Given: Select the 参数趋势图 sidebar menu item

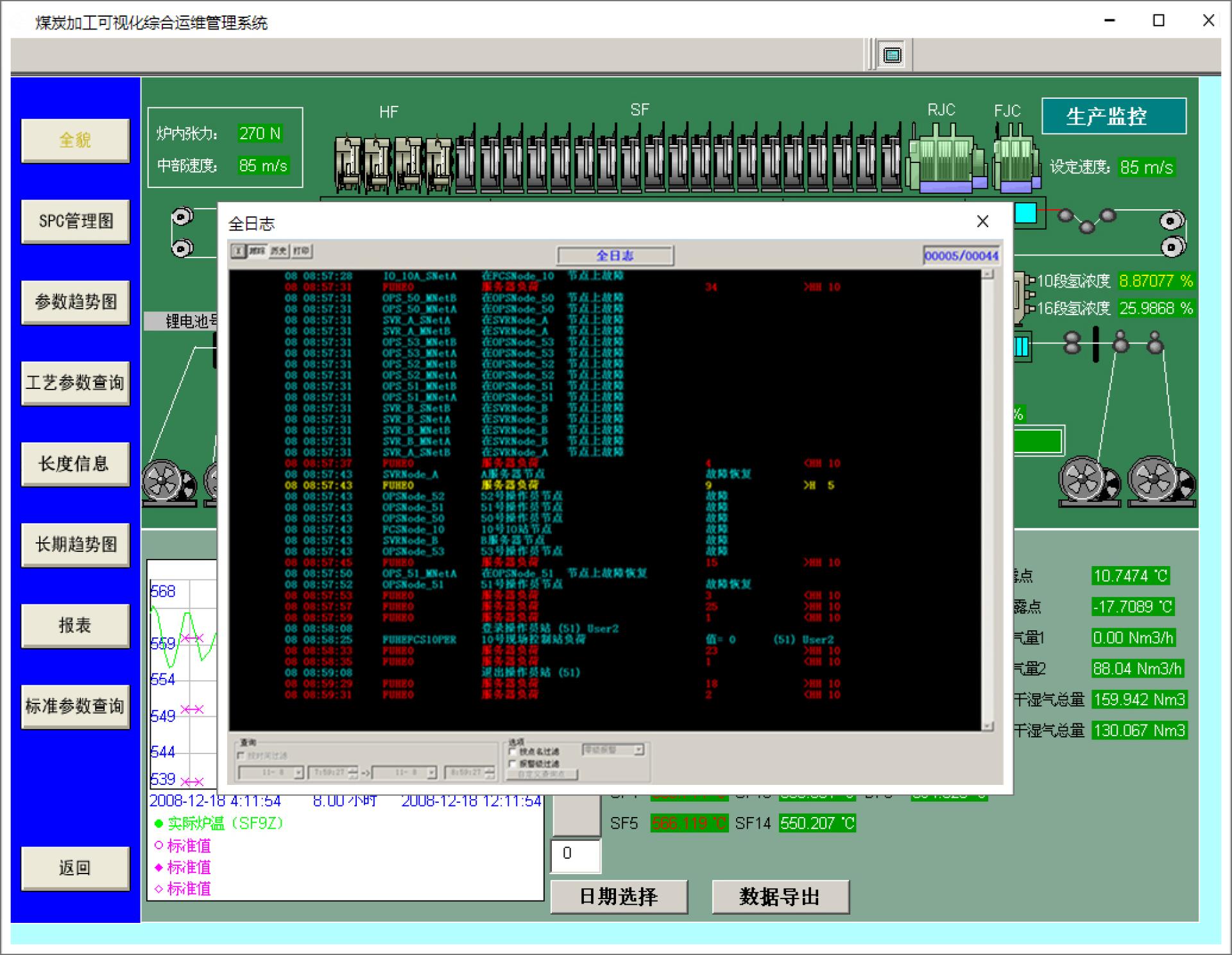Looking at the screenshot, I should pos(76,302).
